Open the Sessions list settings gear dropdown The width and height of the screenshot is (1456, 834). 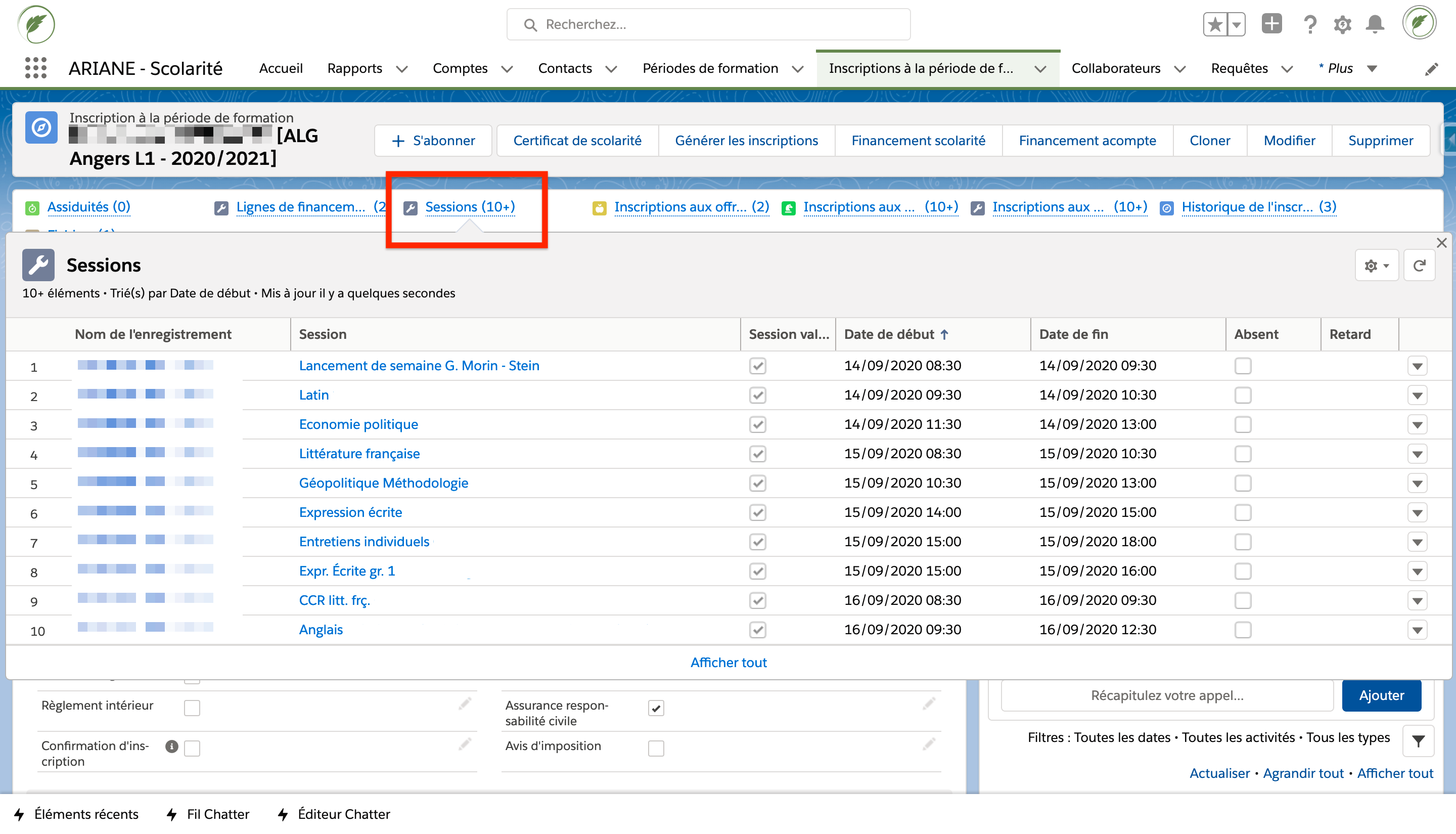pos(1377,266)
